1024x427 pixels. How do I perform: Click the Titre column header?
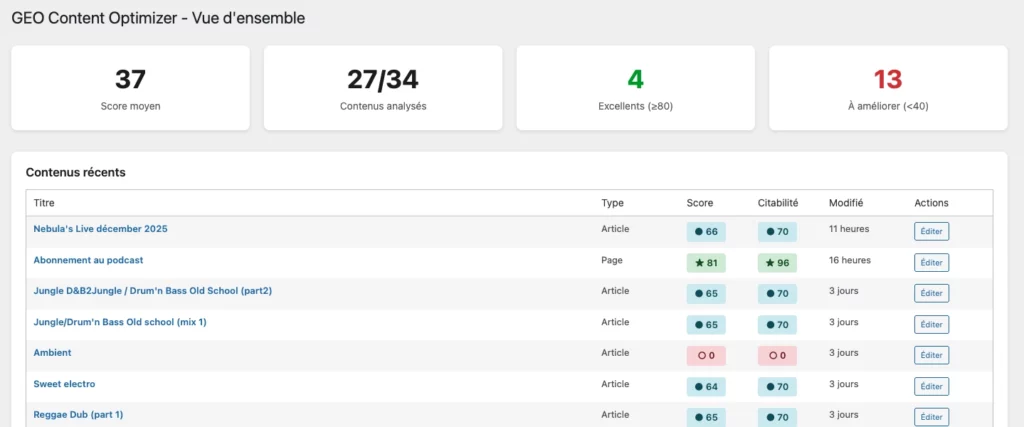pyautogui.click(x=44, y=203)
